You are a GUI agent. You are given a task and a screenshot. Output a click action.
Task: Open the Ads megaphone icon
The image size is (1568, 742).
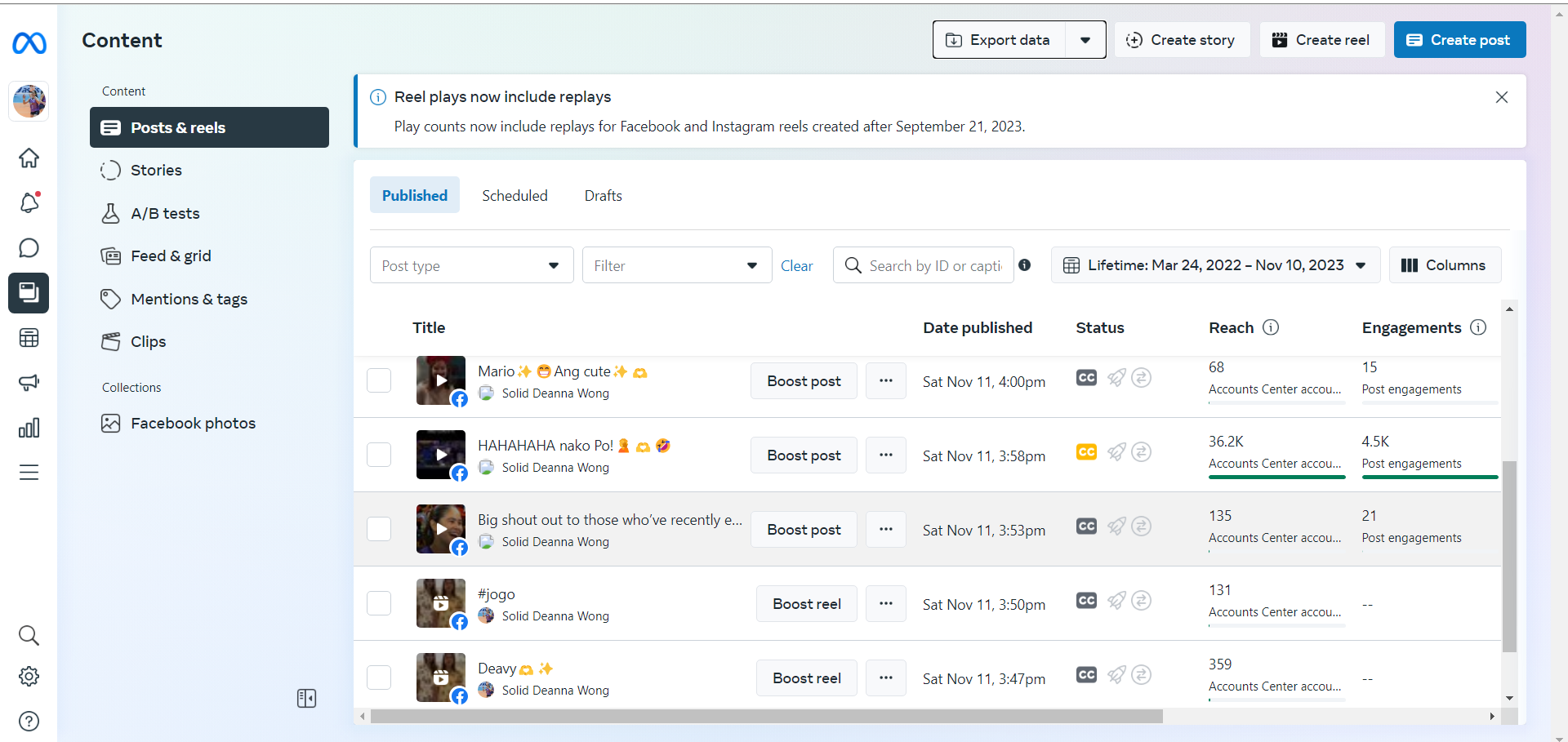pos(29,383)
